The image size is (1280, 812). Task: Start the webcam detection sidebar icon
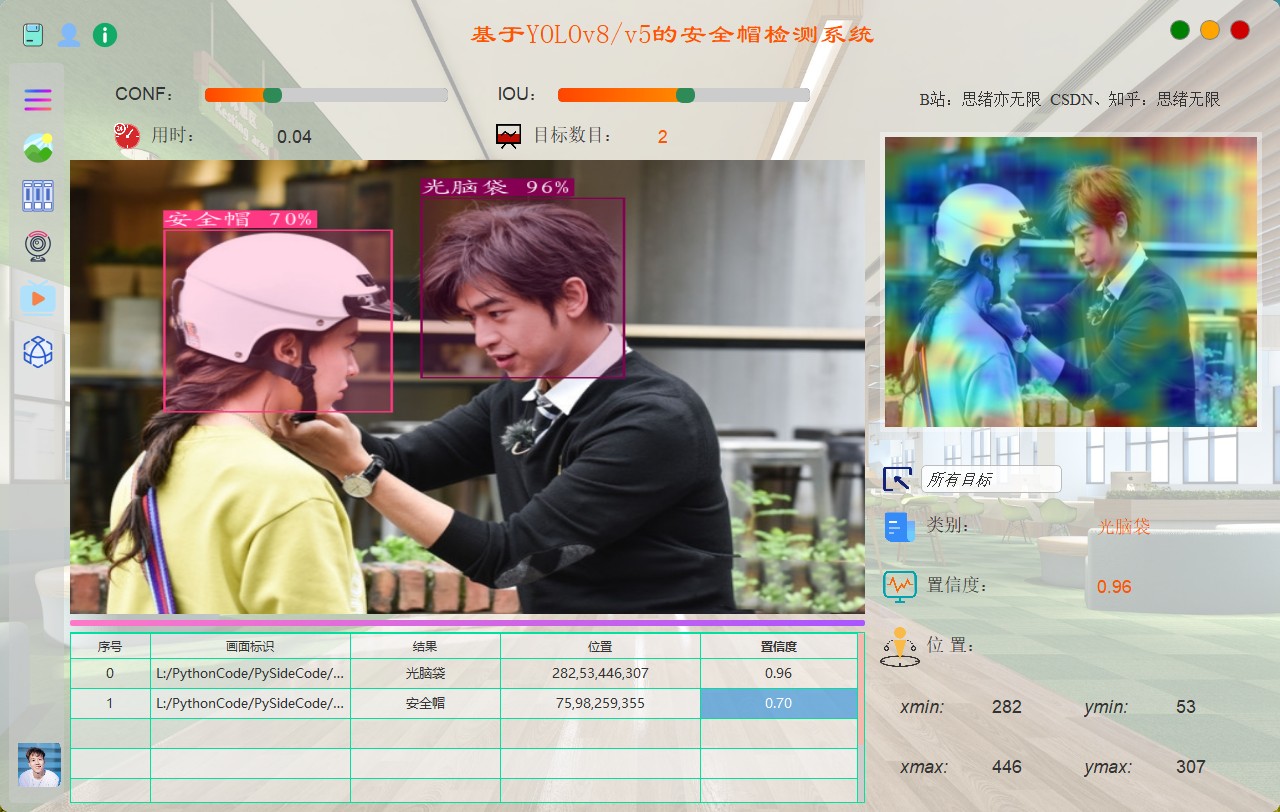38,246
